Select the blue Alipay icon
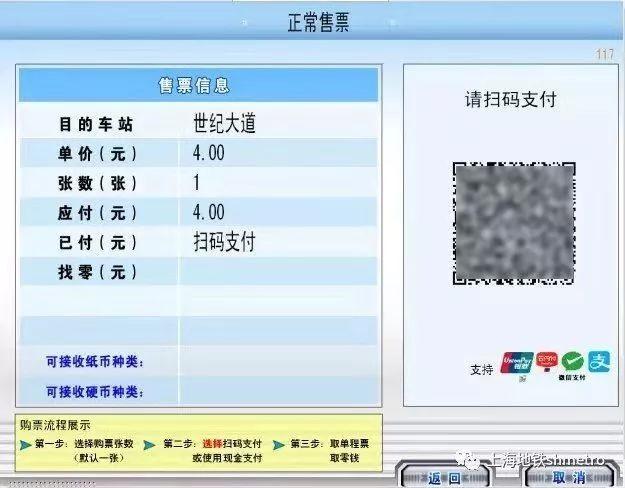 pyautogui.click(x=599, y=361)
